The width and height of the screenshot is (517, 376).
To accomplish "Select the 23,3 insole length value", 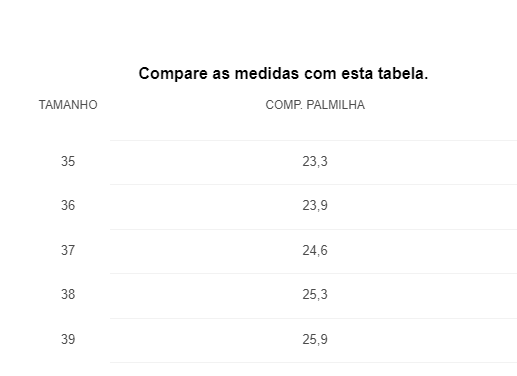I will click(315, 162).
